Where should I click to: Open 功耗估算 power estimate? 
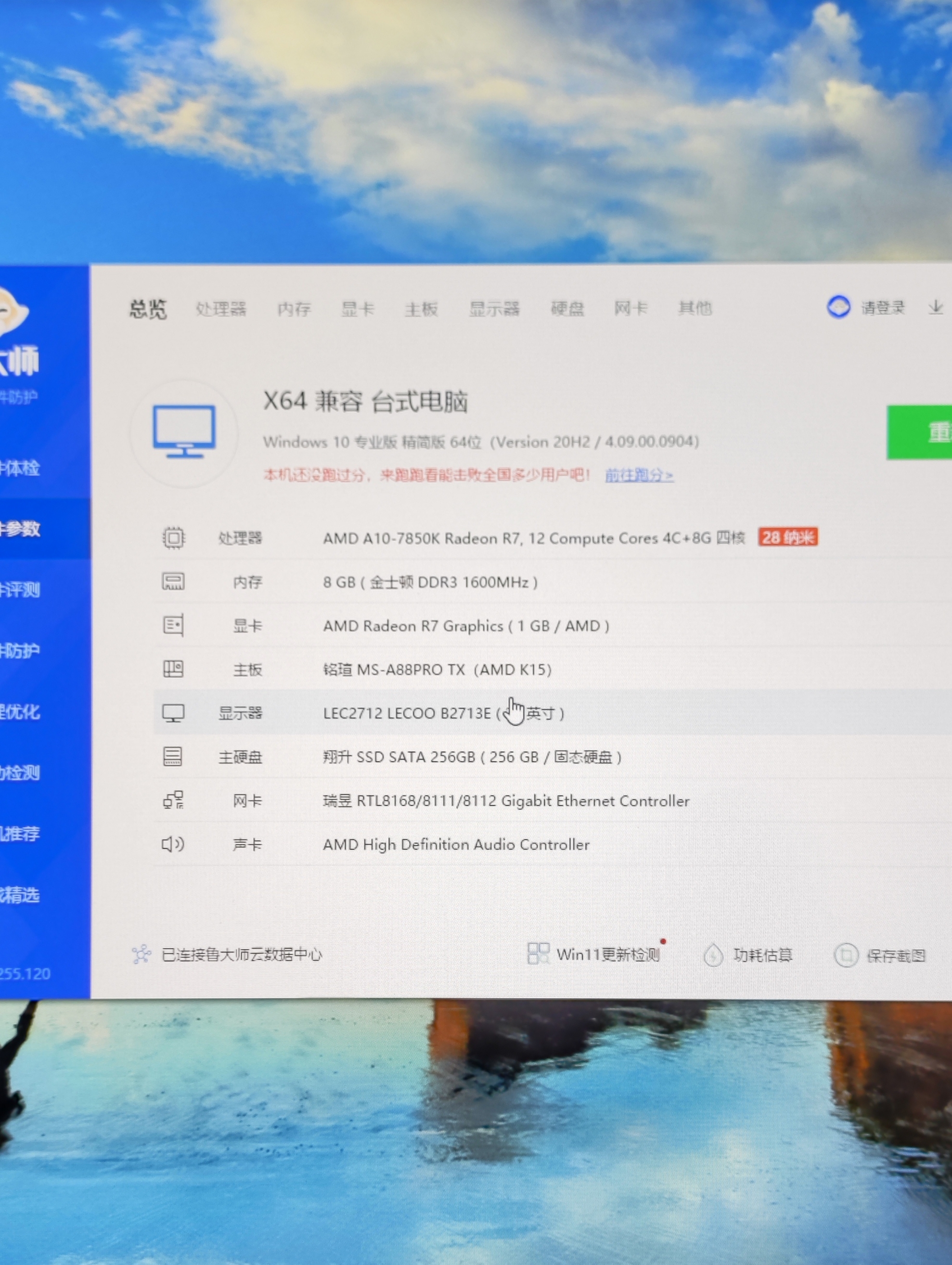click(x=763, y=955)
